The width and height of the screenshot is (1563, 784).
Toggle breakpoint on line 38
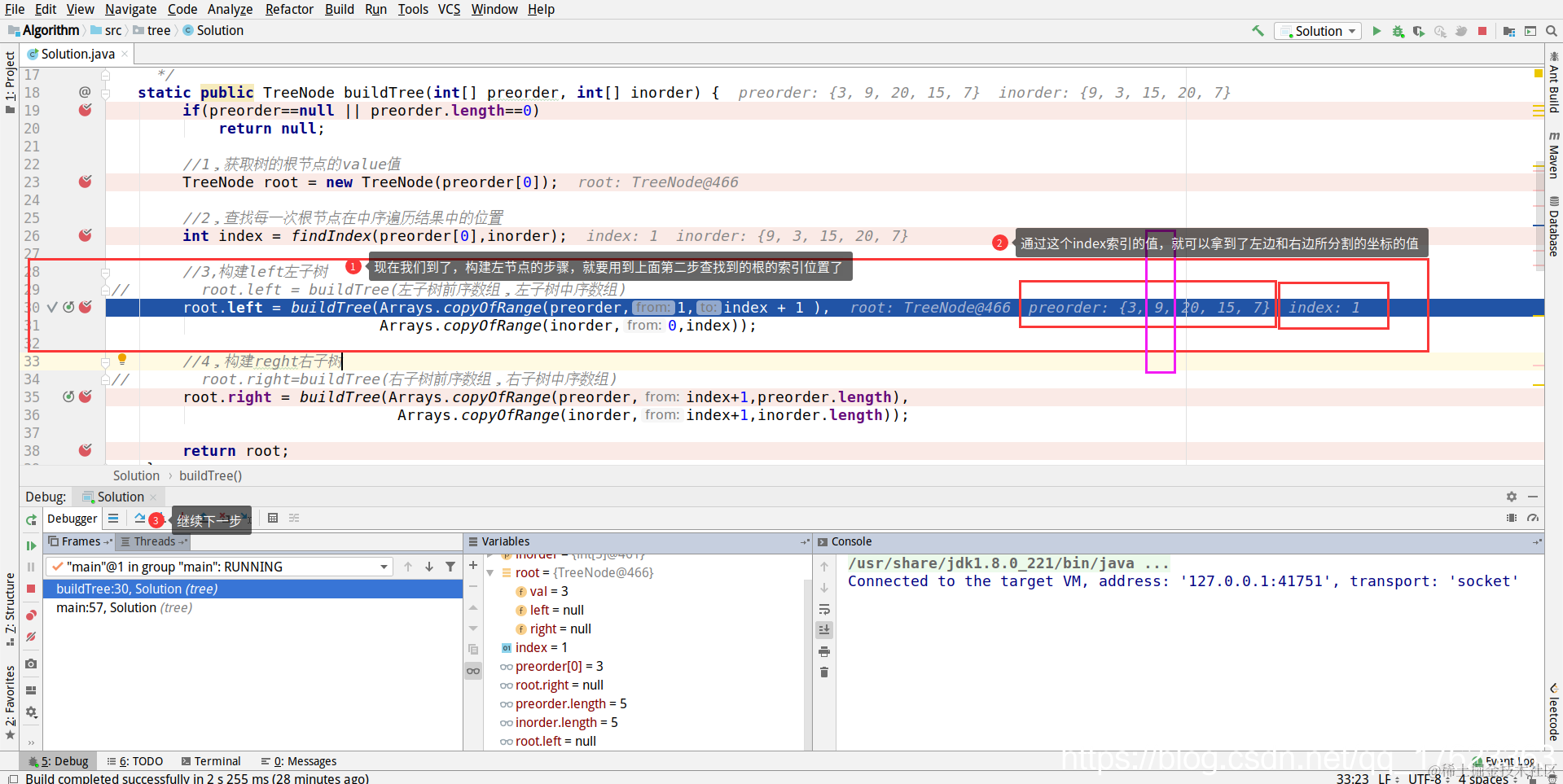pos(86,450)
